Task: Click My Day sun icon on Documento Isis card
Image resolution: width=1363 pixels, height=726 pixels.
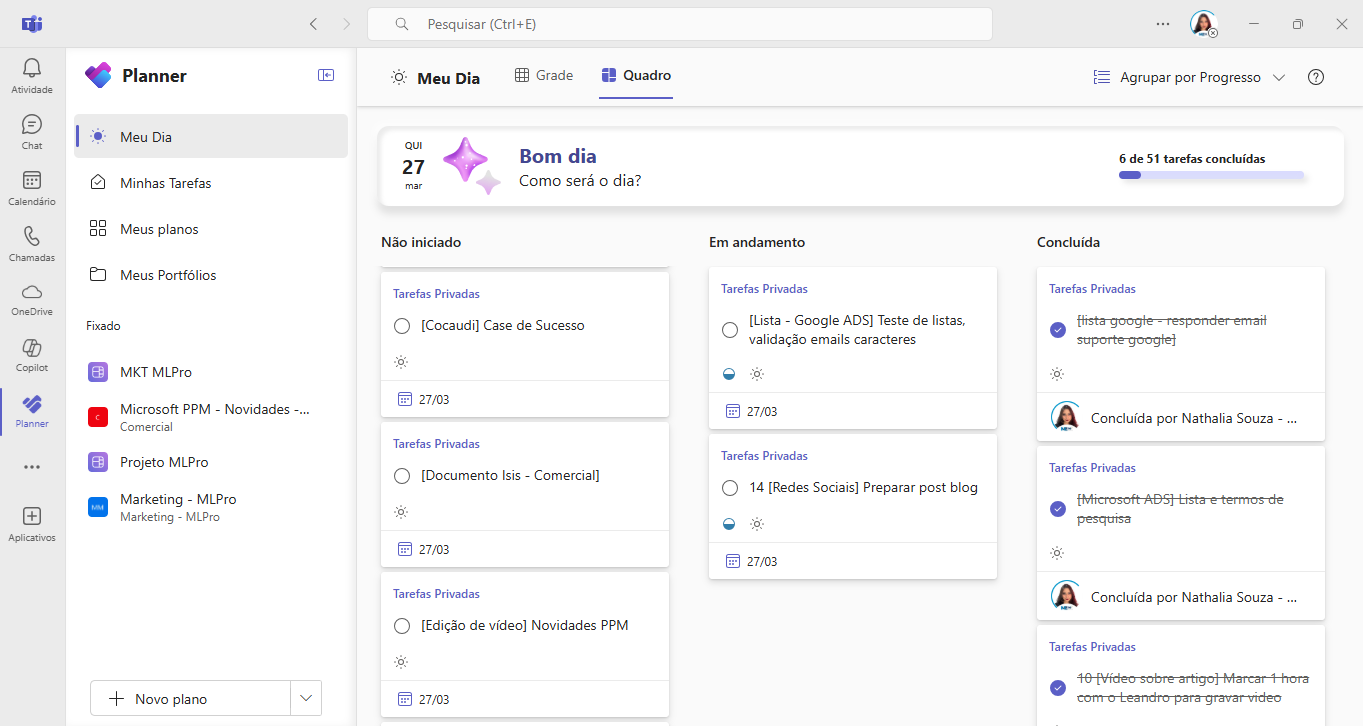Action: 401,512
